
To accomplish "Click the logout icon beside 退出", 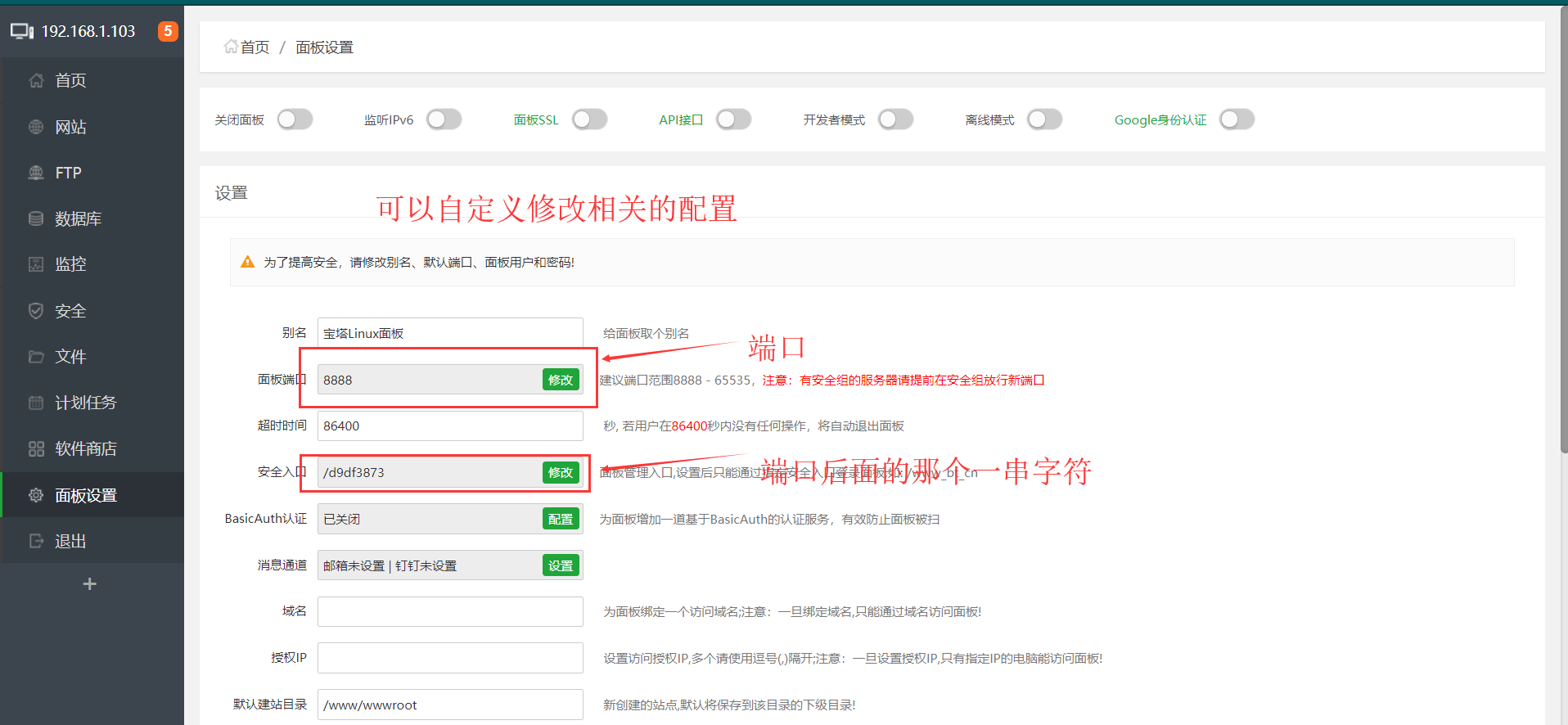I will point(36,541).
